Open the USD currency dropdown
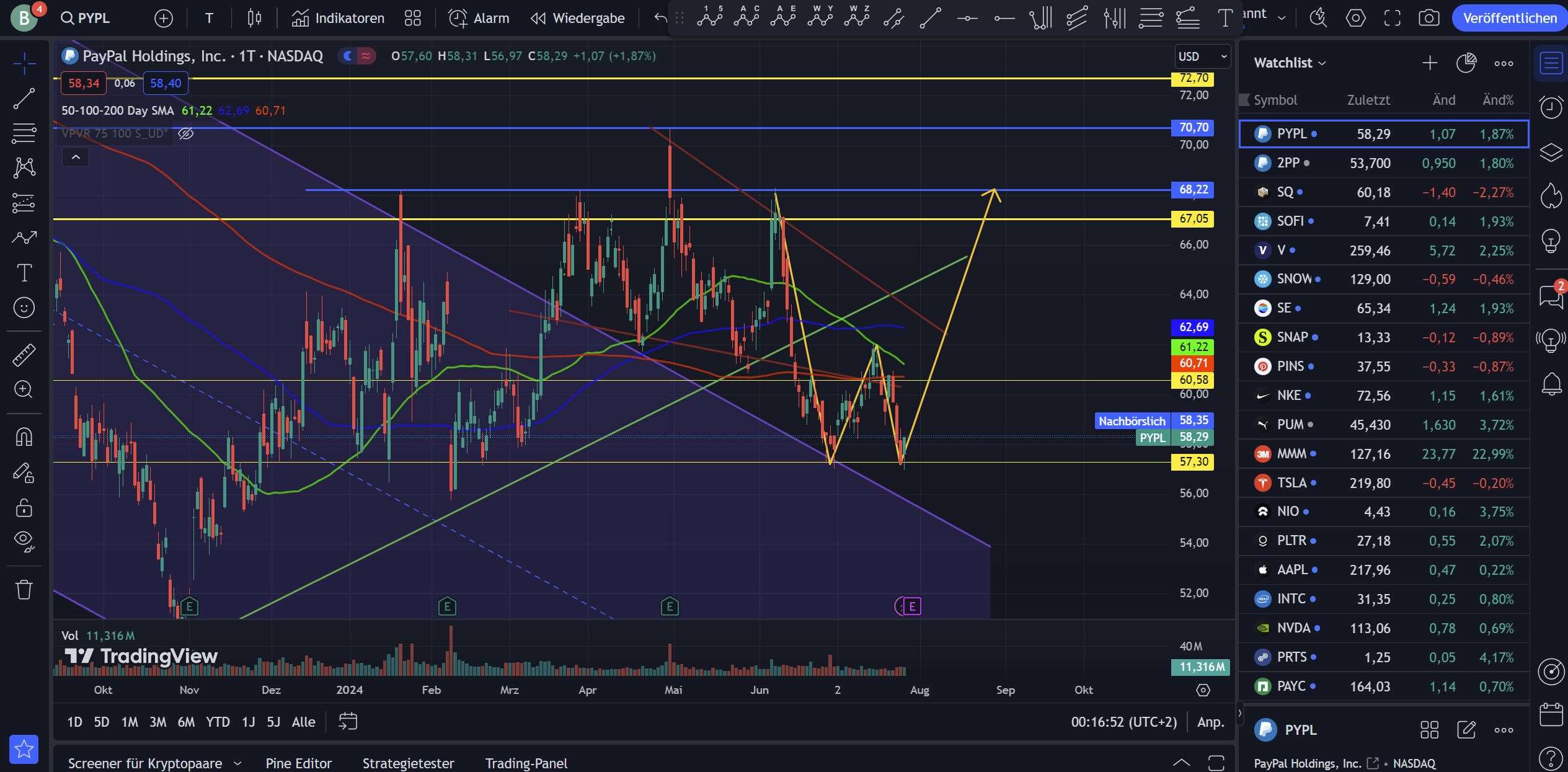 [x=1202, y=56]
